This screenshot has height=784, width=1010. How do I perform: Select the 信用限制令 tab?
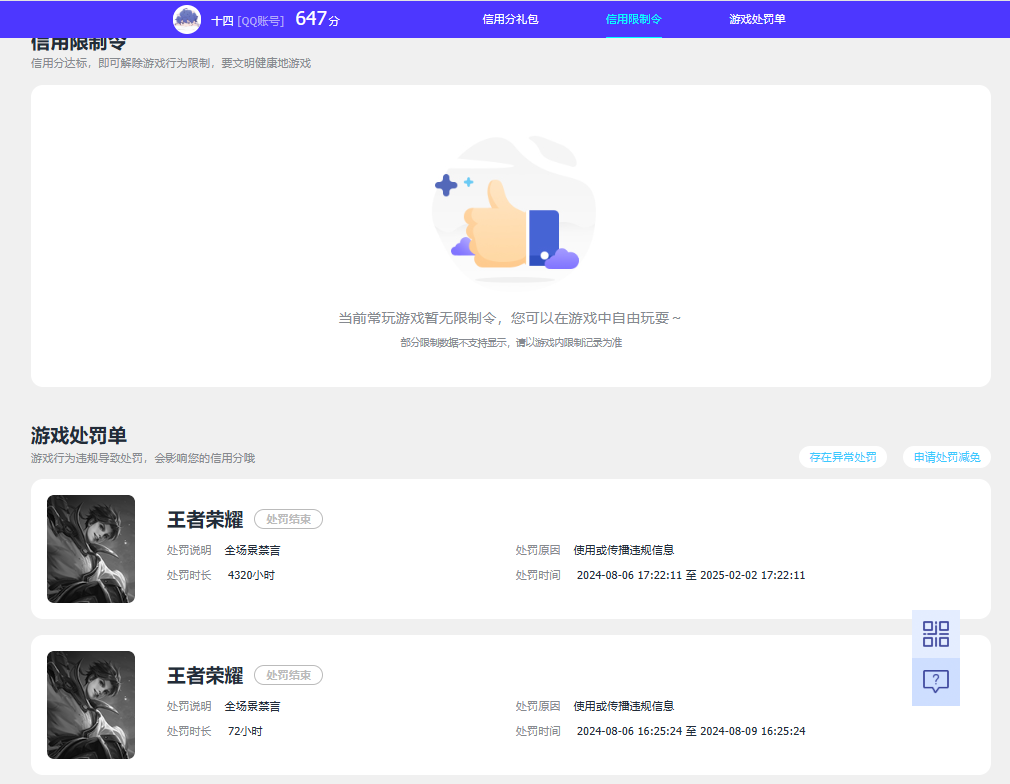[x=633, y=19]
